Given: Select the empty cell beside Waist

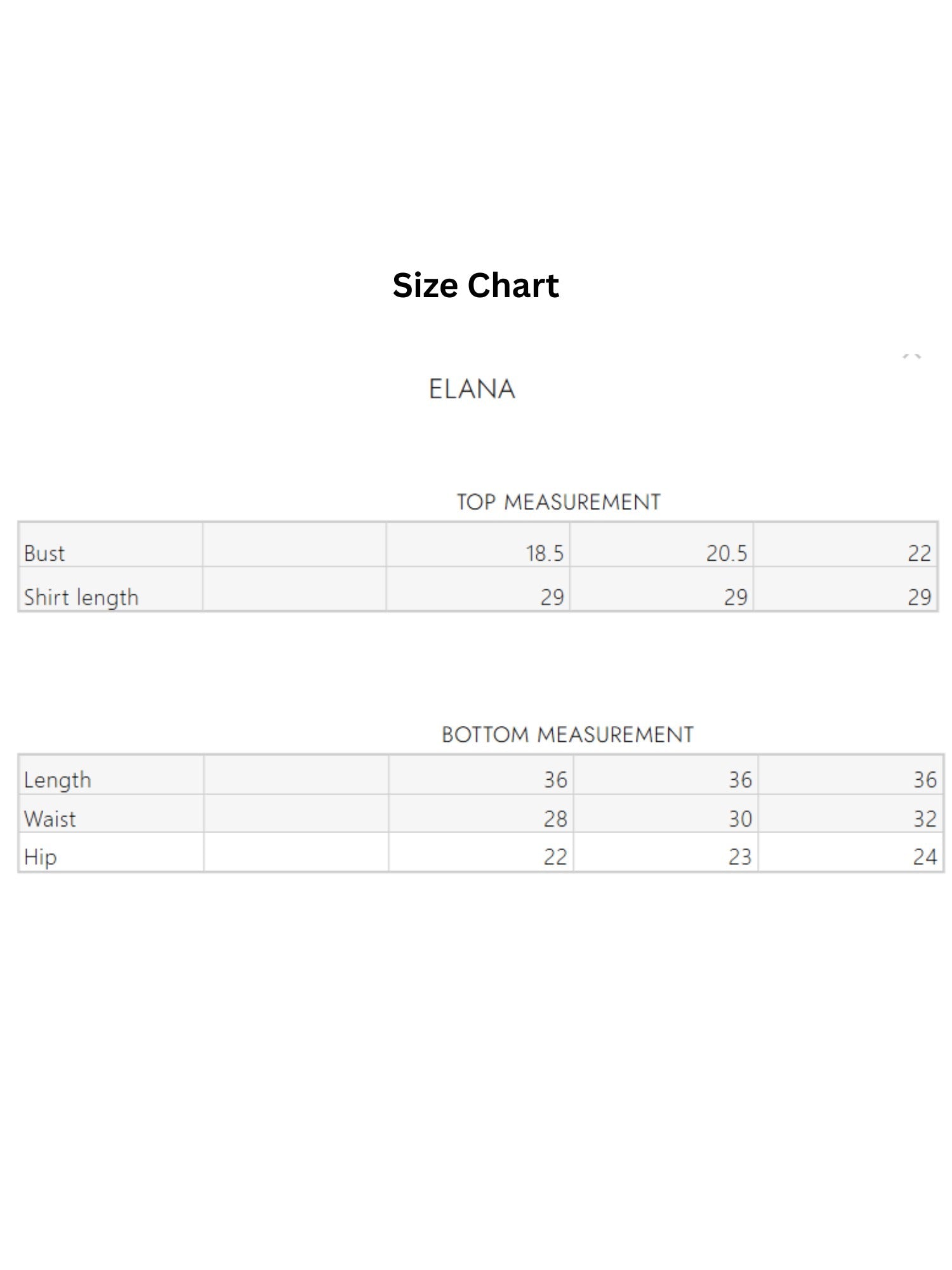Looking at the screenshot, I should point(296,813).
